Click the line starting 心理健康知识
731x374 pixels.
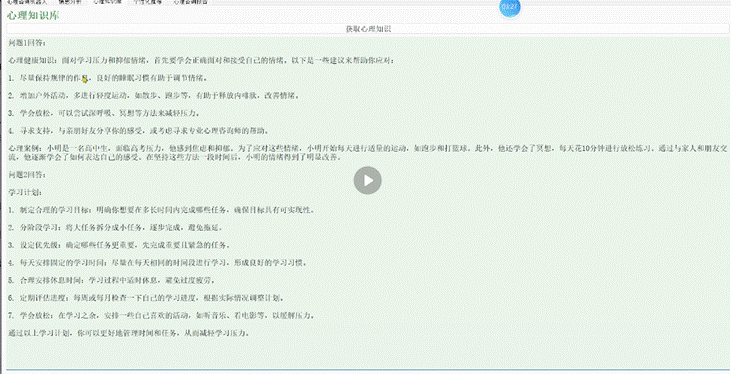pos(201,61)
